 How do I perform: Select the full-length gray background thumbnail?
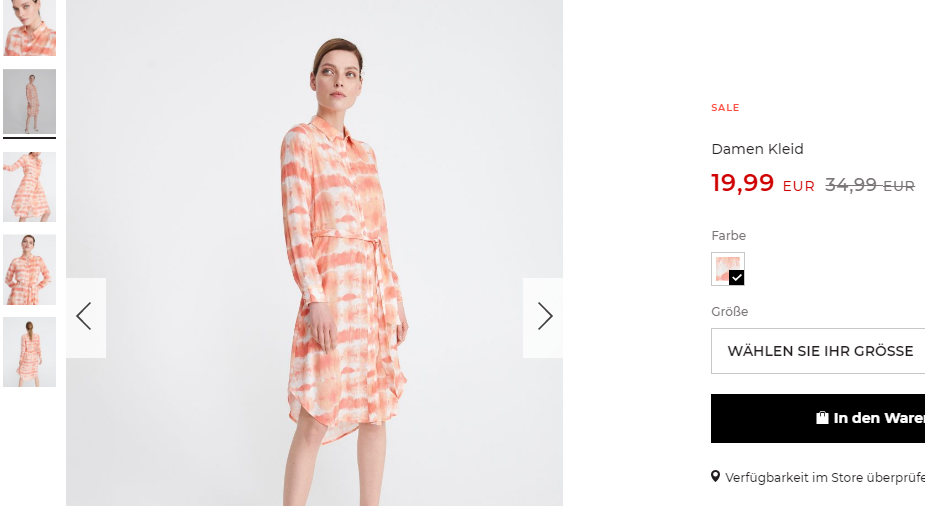point(29,101)
